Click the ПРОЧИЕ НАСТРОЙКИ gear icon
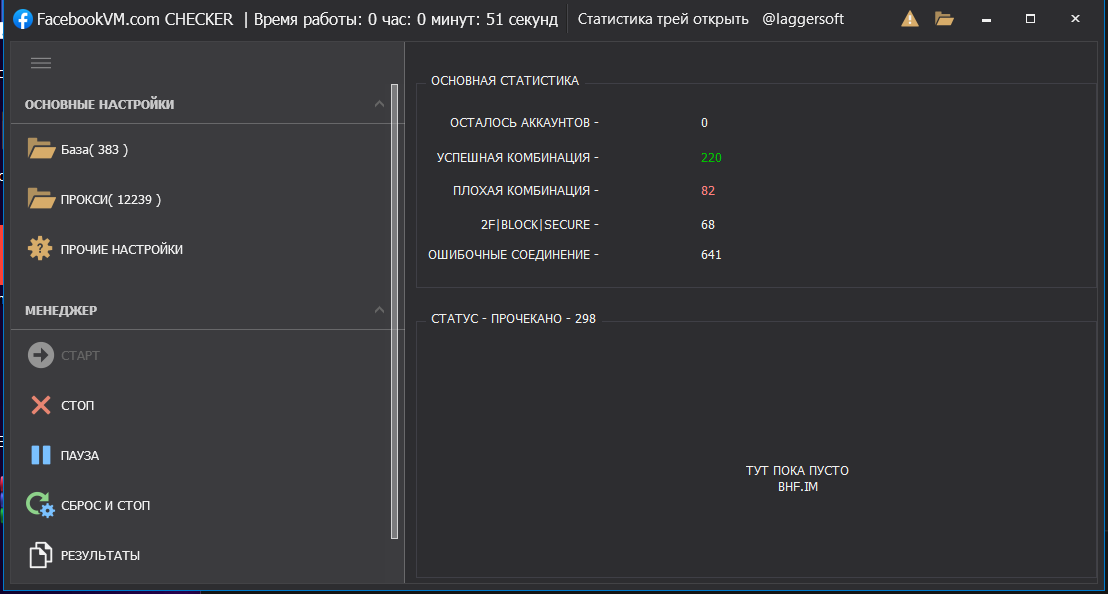This screenshot has width=1108, height=594. pyautogui.click(x=40, y=249)
